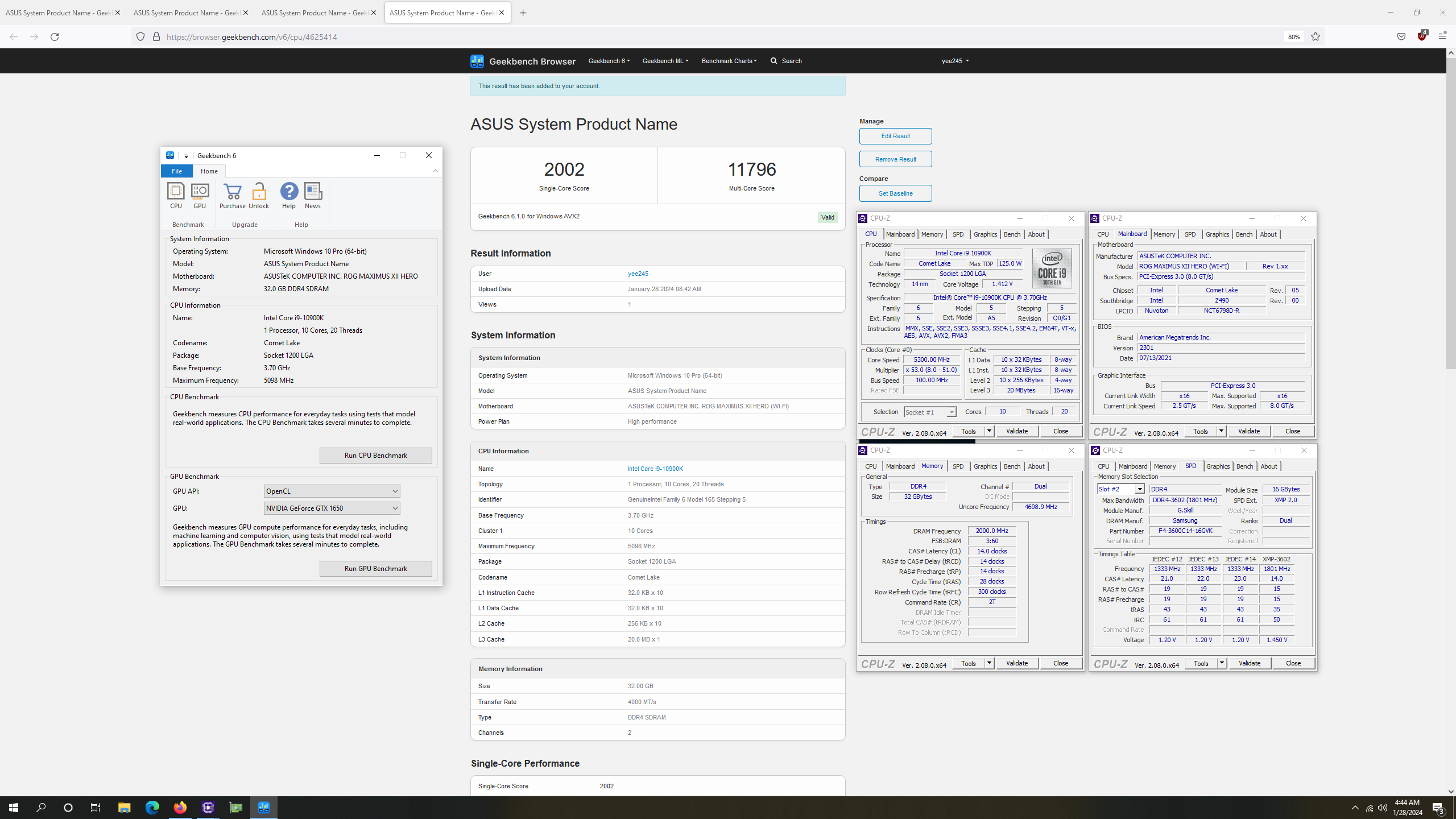Open the About tab in CPU-Z Memory window
Image resolution: width=1456 pixels, height=819 pixels.
(x=1036, y=466)
